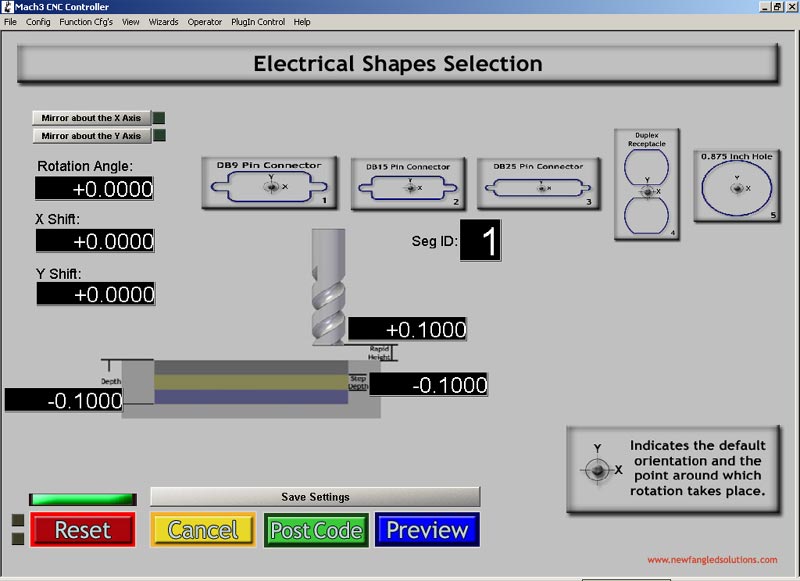800x581 pixels.
Task: Click the Save Settings button
Action: pyautogui.click(x=315, y=497)
